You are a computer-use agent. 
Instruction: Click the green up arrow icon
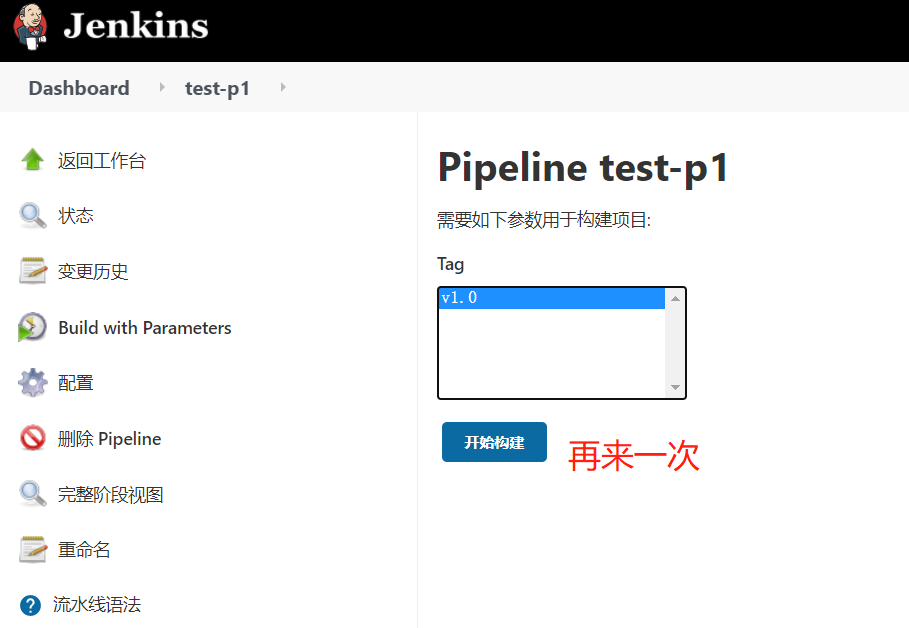pyautogui.click(x=32, y=159)
